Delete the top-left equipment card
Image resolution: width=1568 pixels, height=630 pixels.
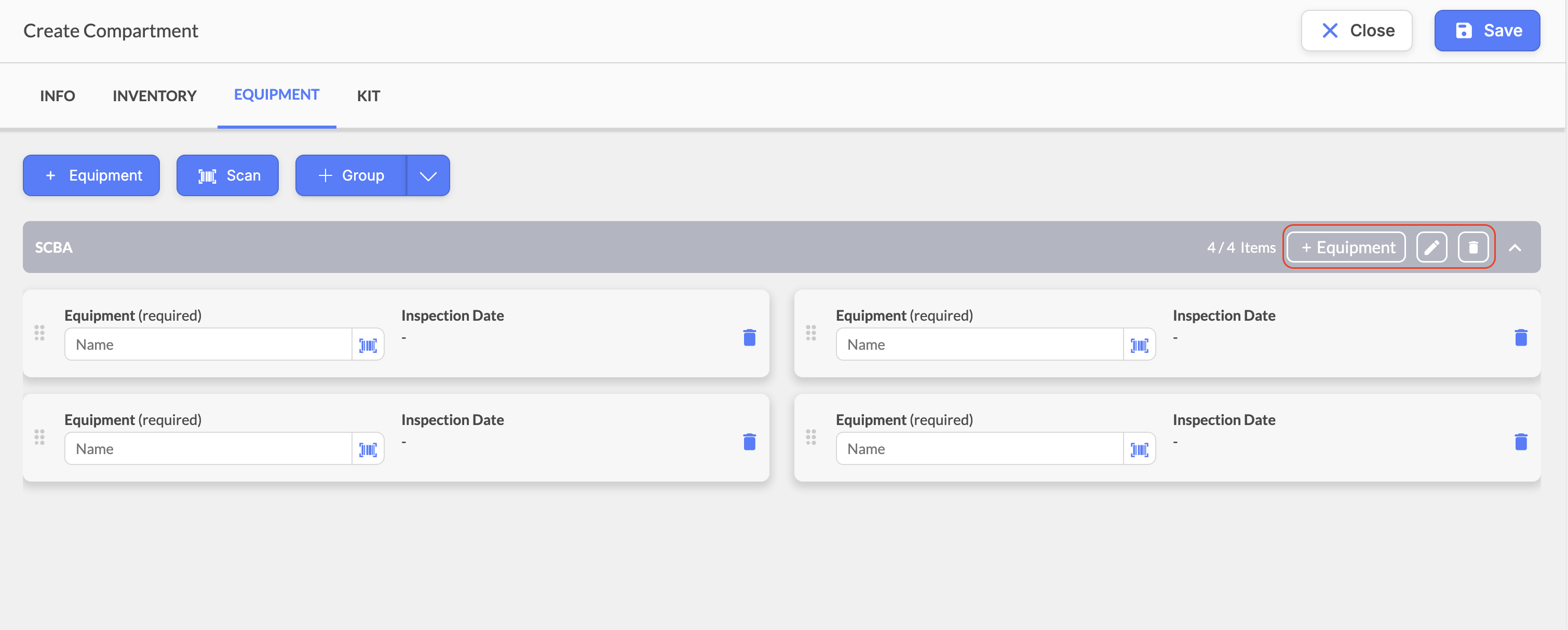click(749, 337)
